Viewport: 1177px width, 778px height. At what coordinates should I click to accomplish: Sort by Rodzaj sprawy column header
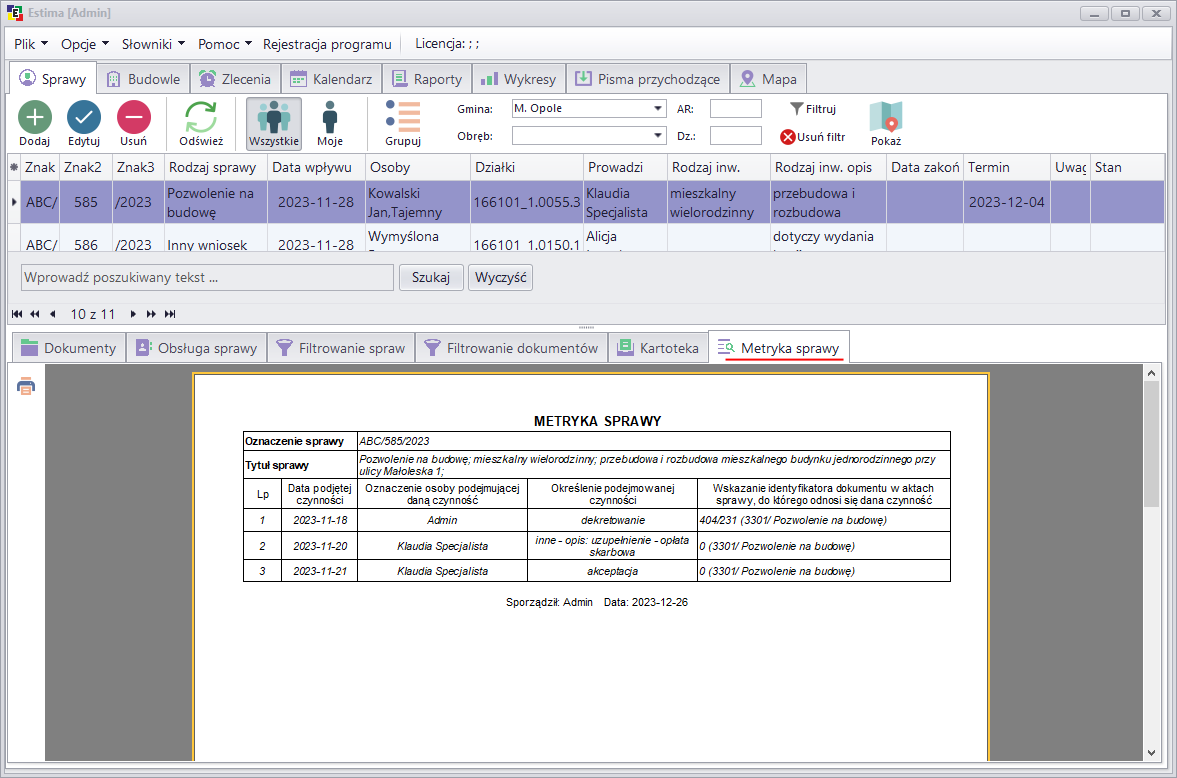pyautogui.click(x=215, y=167)
